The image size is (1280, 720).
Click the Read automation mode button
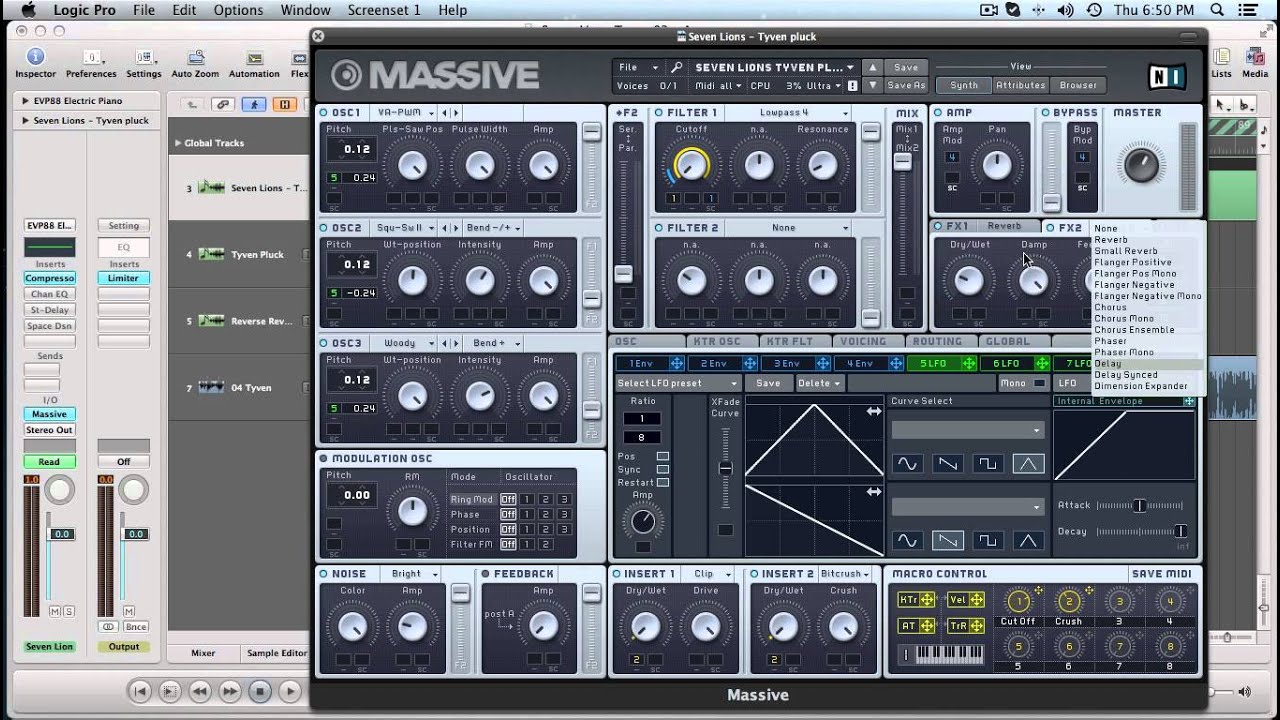[x=49, y=462]
